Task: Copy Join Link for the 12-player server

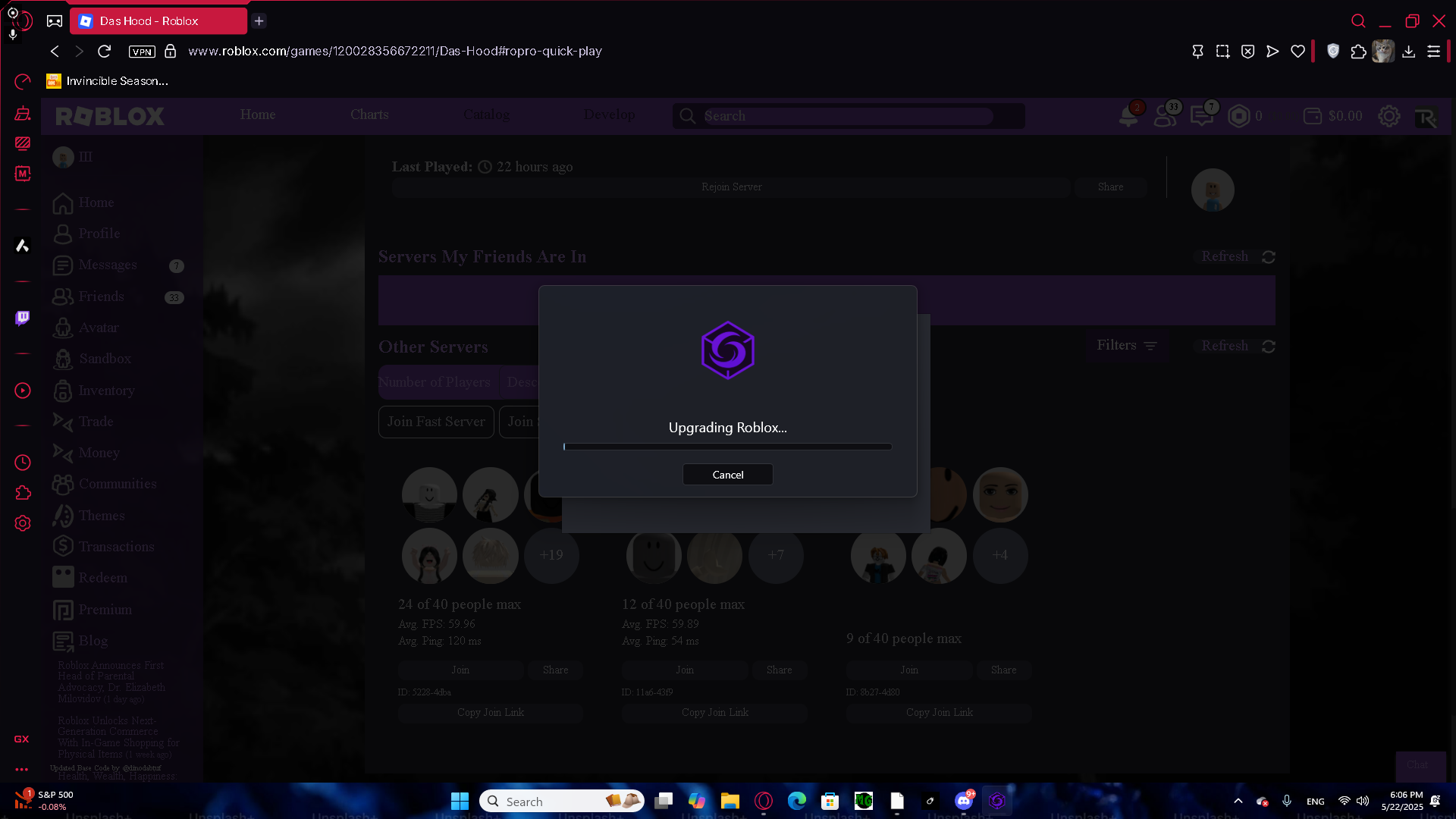Action: point(714,713)
